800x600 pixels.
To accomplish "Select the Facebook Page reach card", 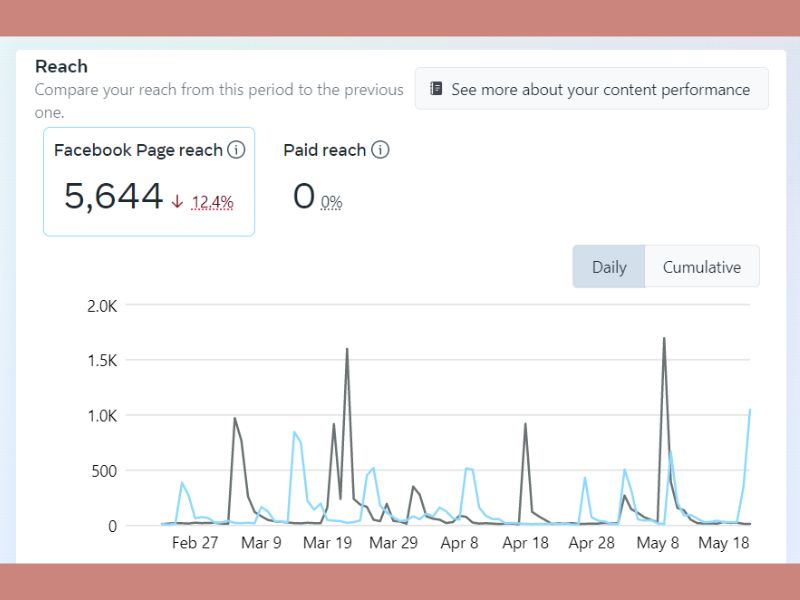I will click(149, 182).
